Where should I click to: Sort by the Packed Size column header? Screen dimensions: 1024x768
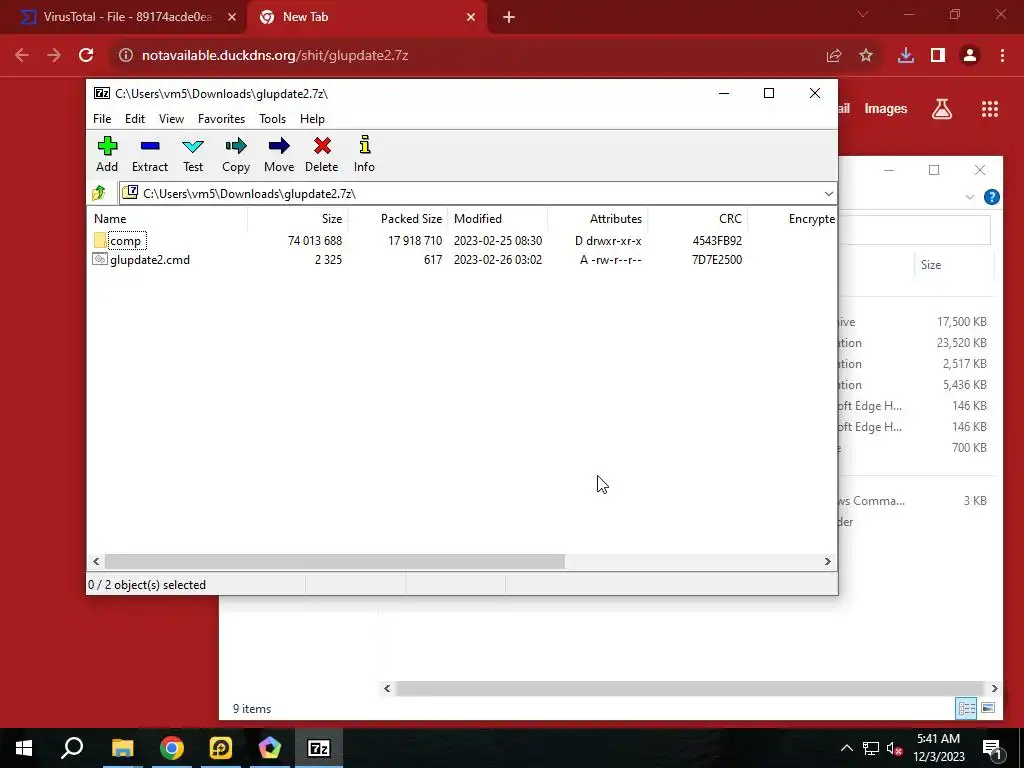[398, 219]
